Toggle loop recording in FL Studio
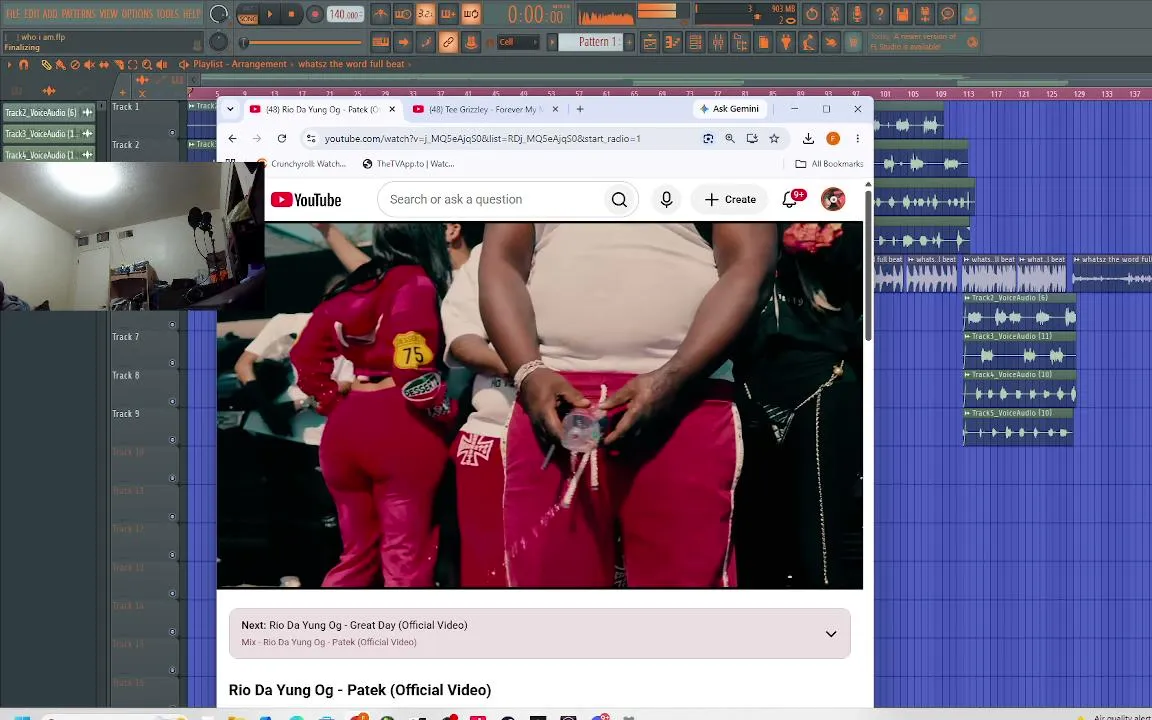The width and height of the screenshot is (1152, 720). [470, 14]
